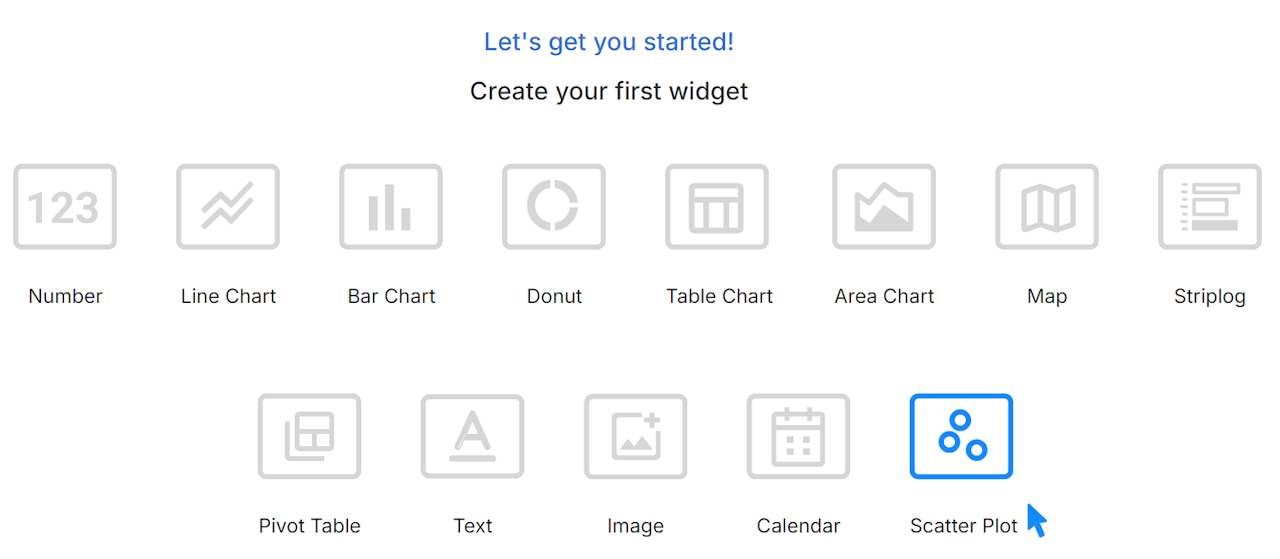Pick the Bar Chart widget icon

pos(391,207)
